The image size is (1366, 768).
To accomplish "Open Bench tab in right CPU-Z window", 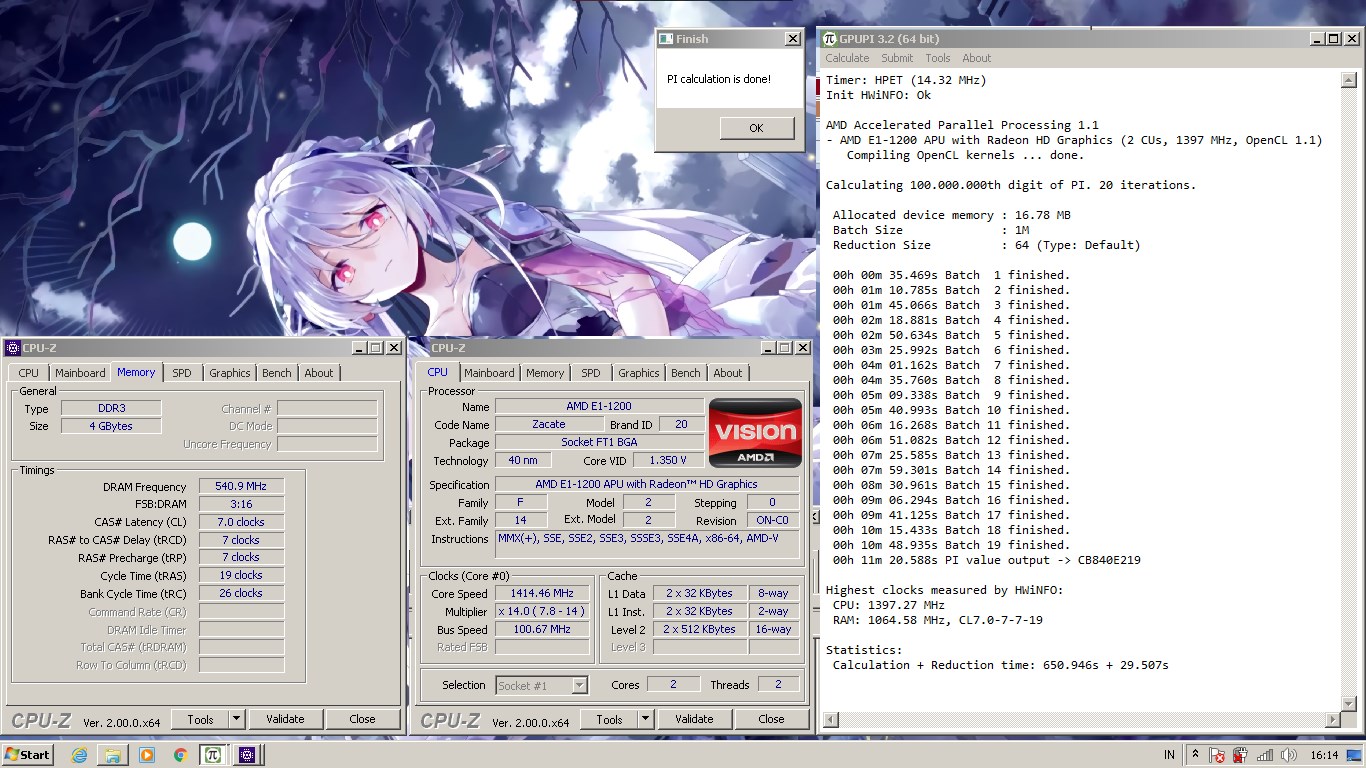I will tap(686, 373).
